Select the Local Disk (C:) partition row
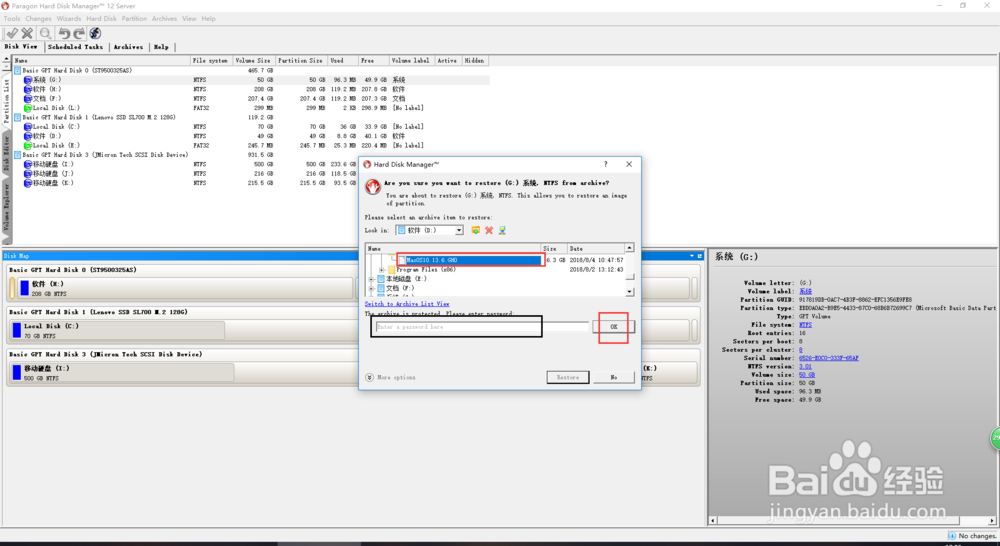 tap(252, 127)
